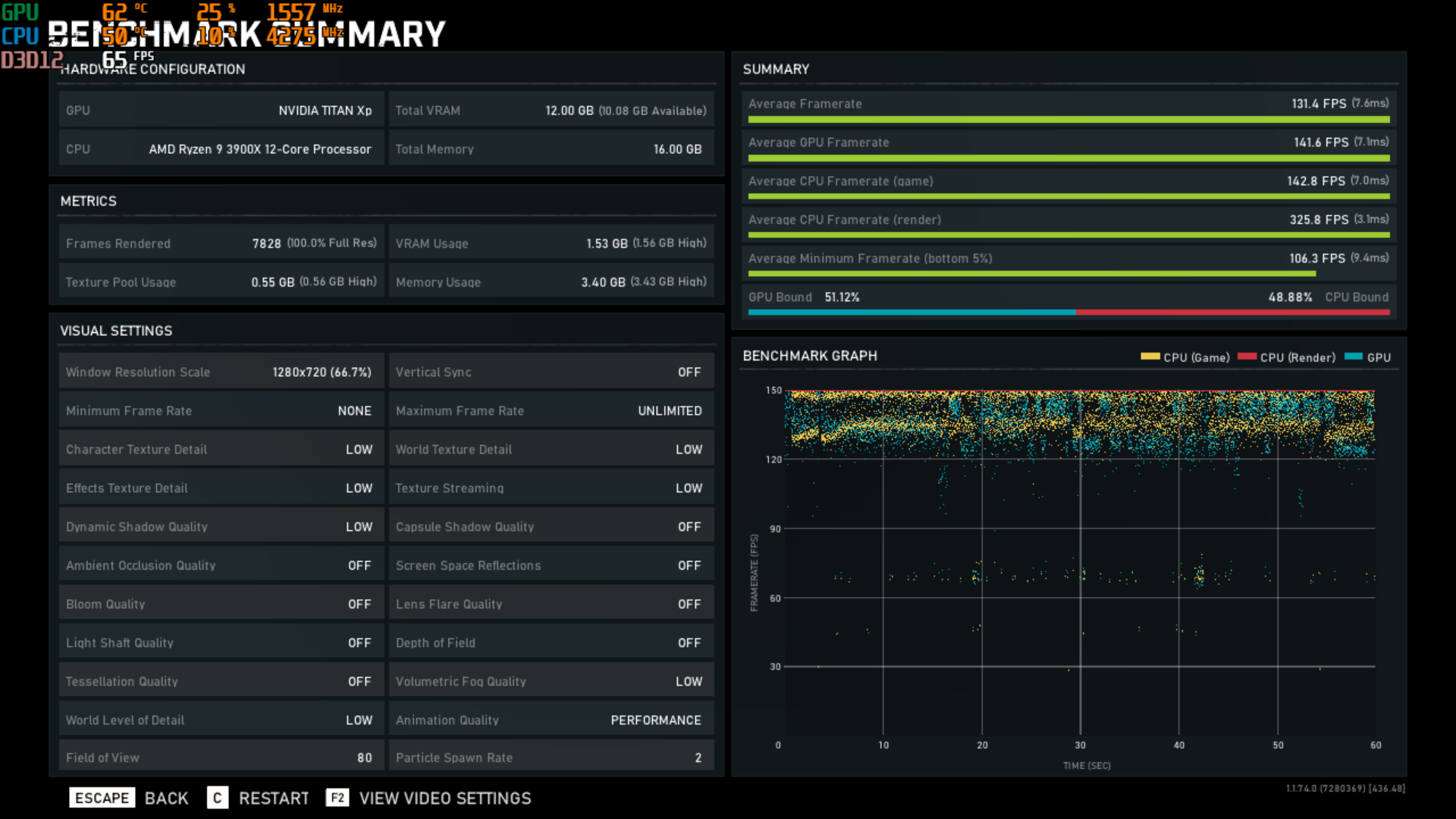Image resolution: width=1456 pixels, height=819 pixels.
Task: Select the CPU AMD Ryzen 9 3900X row
Action: [x=221, y=149]
